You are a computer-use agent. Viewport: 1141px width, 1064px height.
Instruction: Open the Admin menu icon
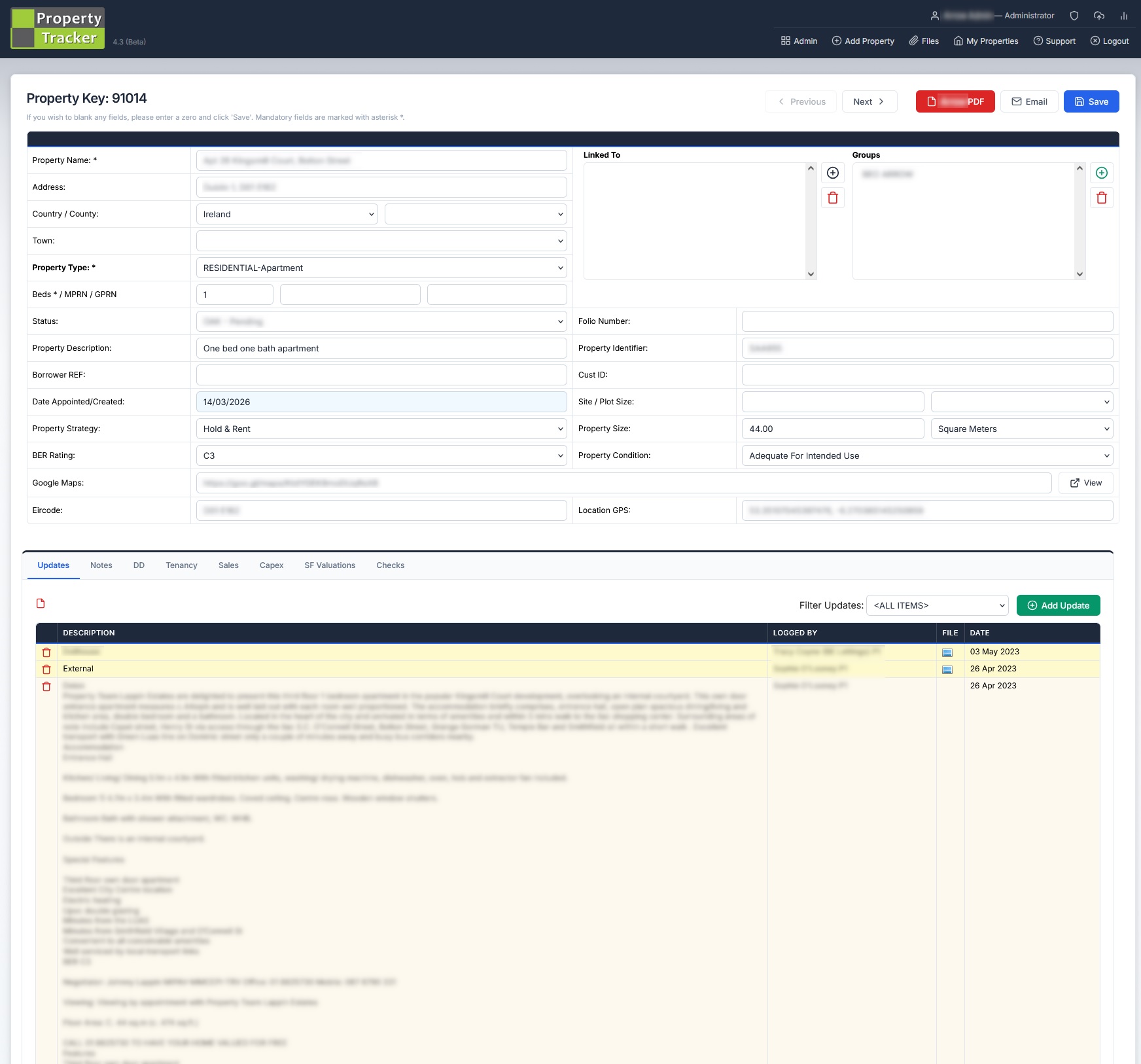click(785, 41)
